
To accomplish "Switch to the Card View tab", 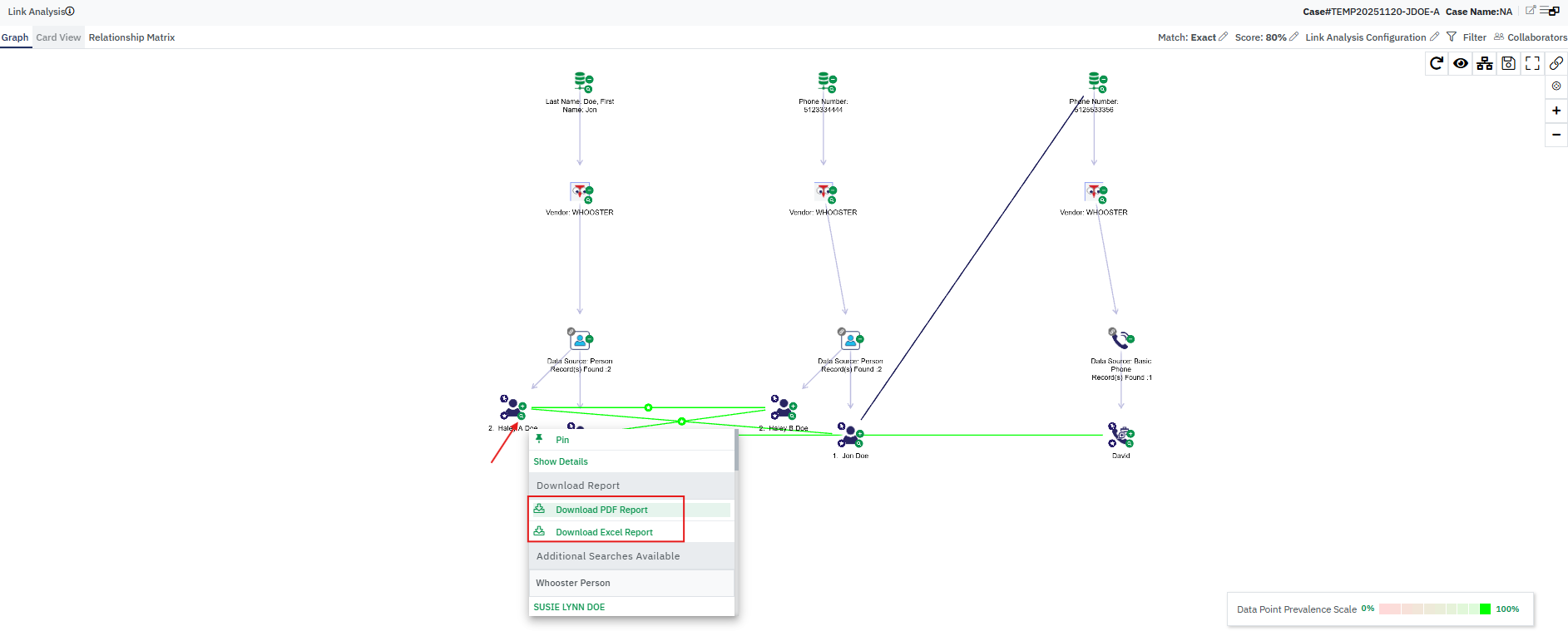I will 58,37.
